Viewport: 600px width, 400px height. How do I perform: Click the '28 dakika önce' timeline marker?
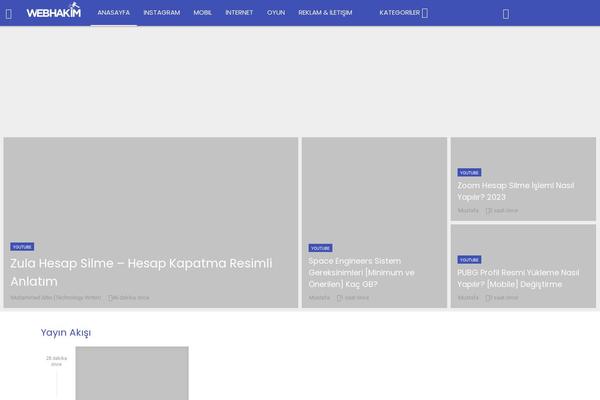[57, 361]
